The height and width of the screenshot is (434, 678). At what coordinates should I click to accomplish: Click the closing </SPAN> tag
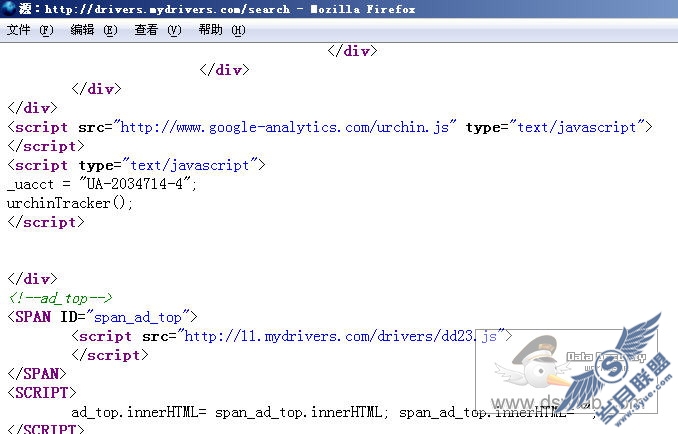tap(37, 374)
